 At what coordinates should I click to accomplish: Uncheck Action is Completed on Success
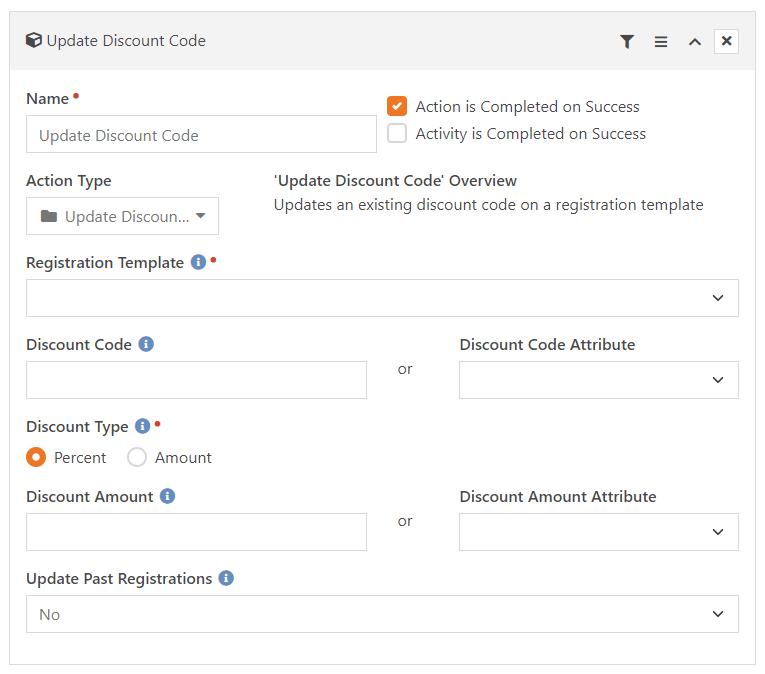pyautogui.click(x=397, y=106)
